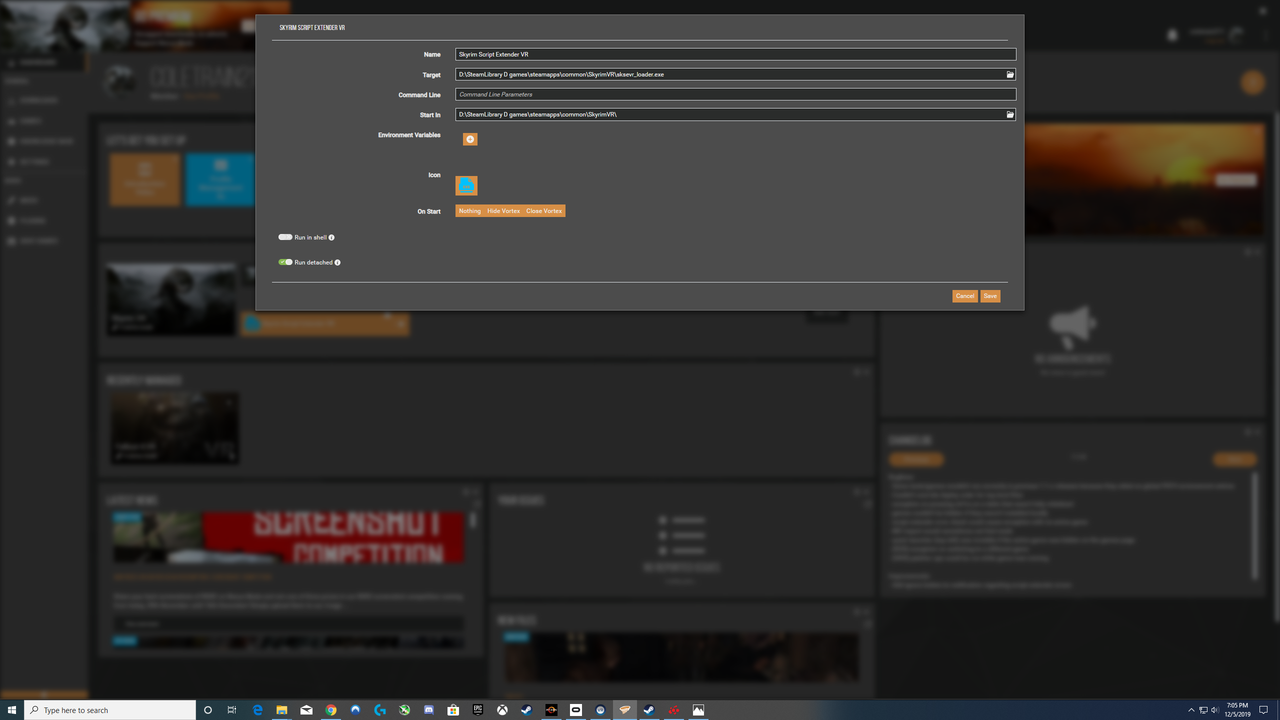Select Nothing for On Start
Viewport: 1280px width, 720px height.
(x=469, y=211)
